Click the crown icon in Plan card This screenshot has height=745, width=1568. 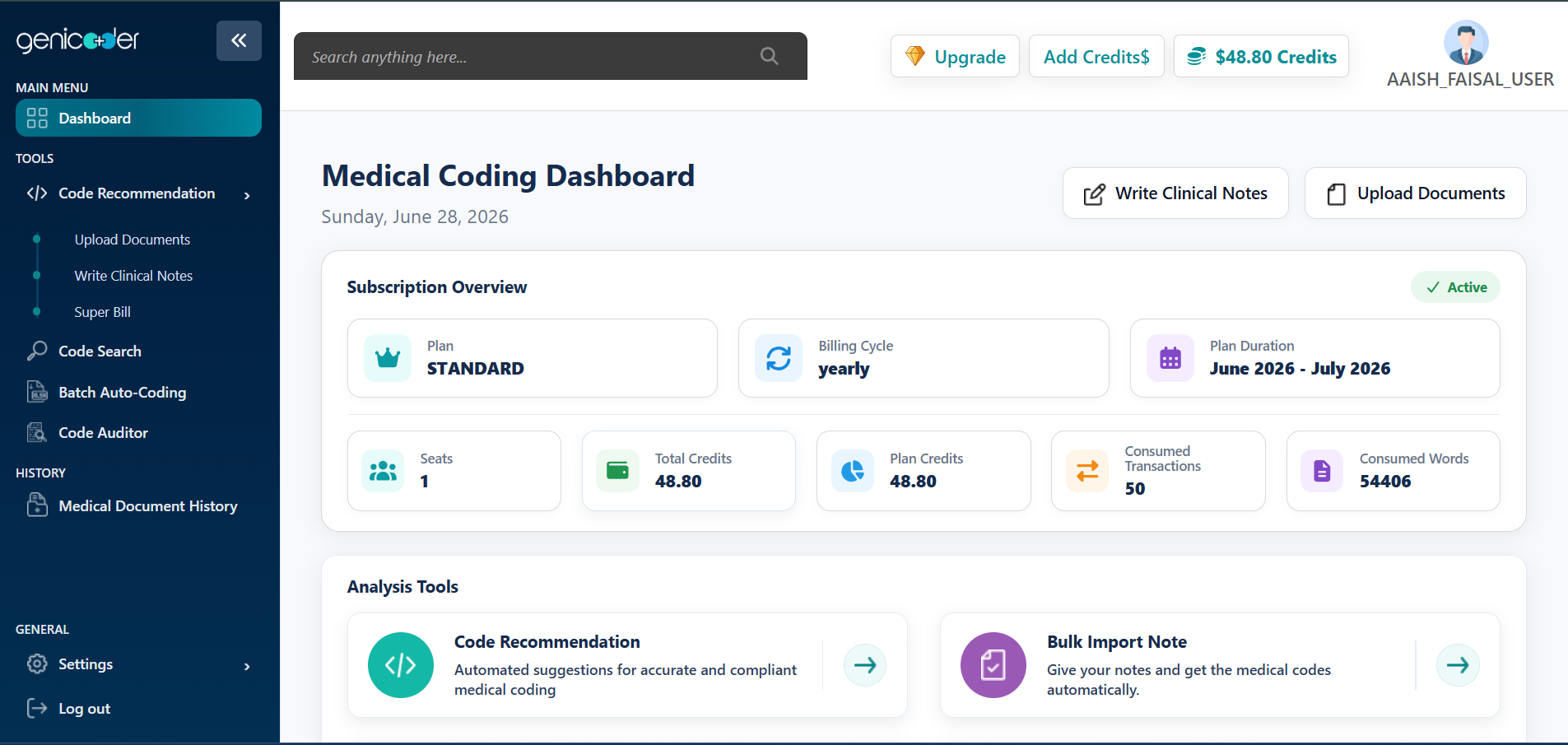point(388,358)
